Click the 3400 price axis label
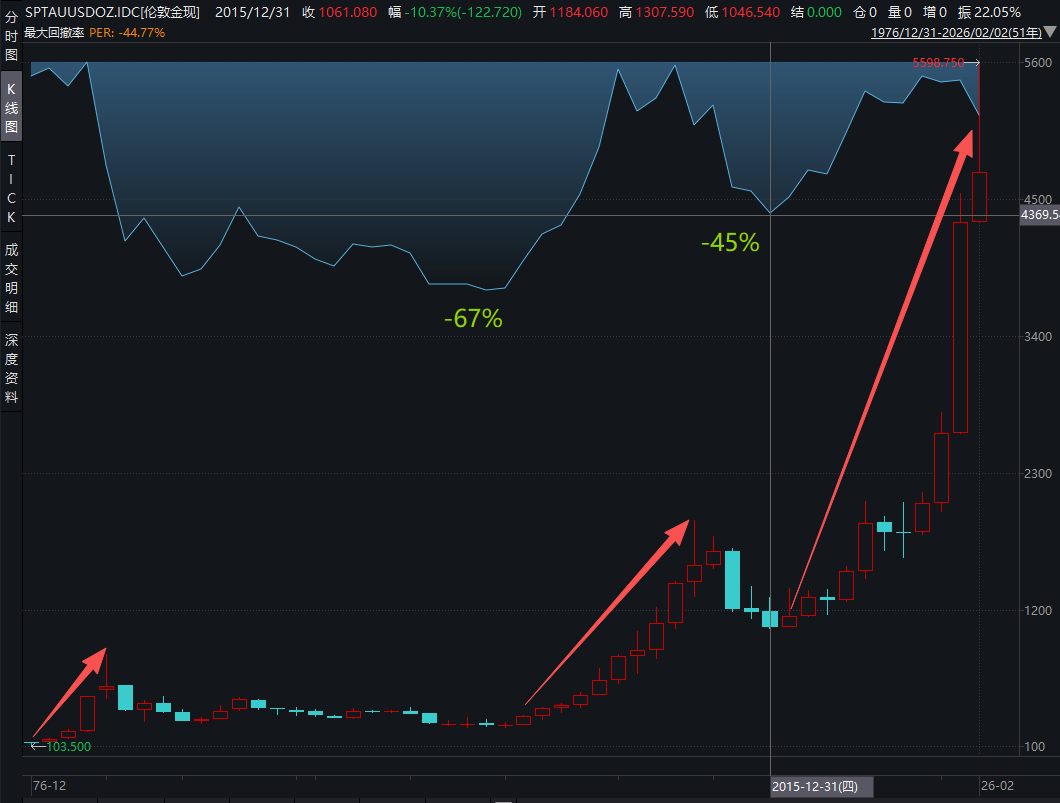Image resolution: width=1060 pixels, height=803 pixels. click(x=1038, y=337)
